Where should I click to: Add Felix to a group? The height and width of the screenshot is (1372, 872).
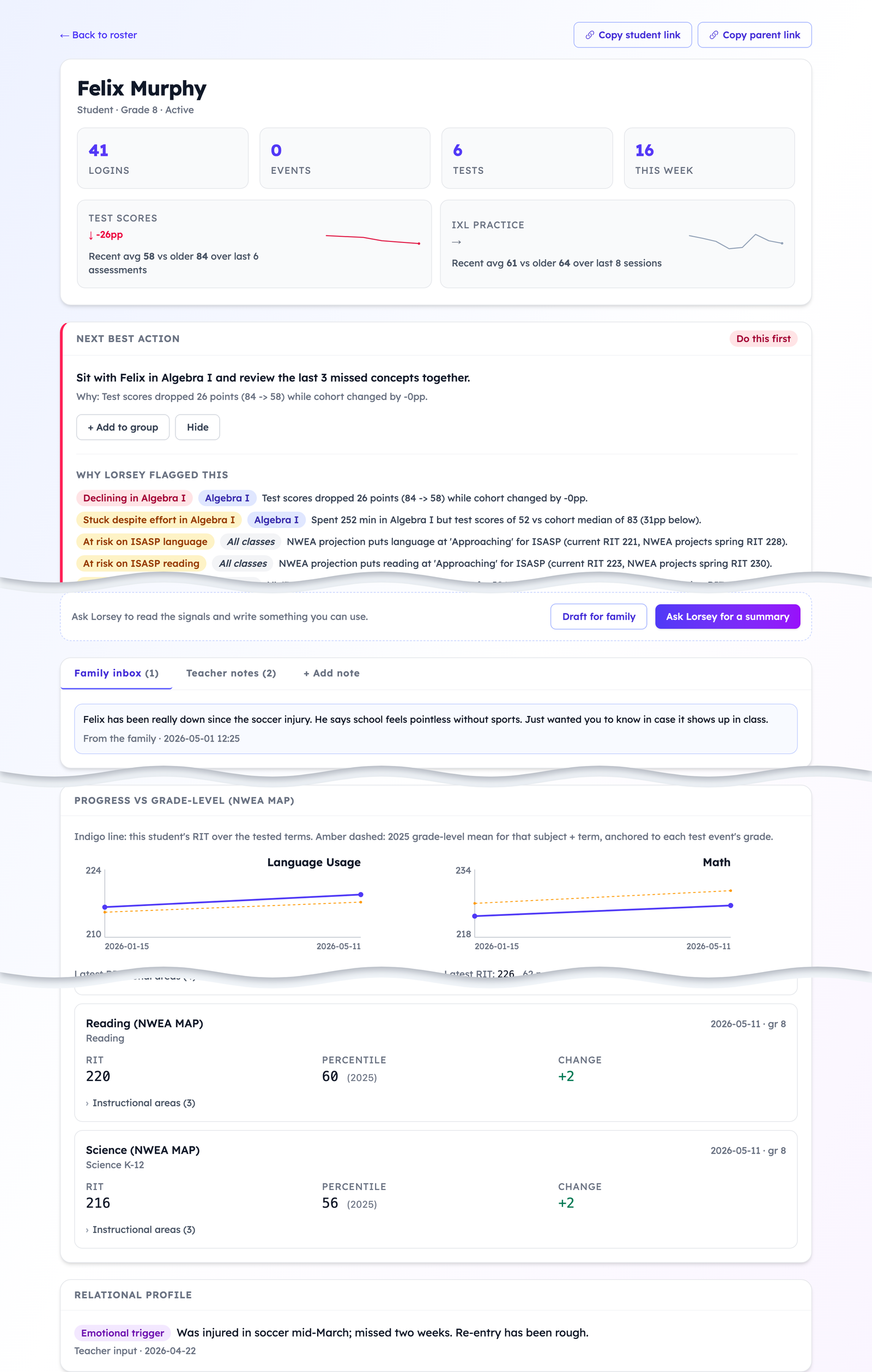point(123,427)
